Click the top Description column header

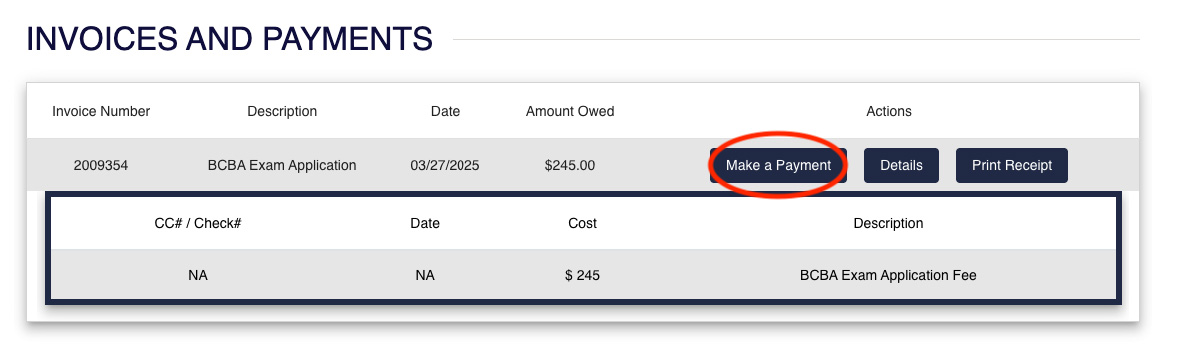click(282, 111)
